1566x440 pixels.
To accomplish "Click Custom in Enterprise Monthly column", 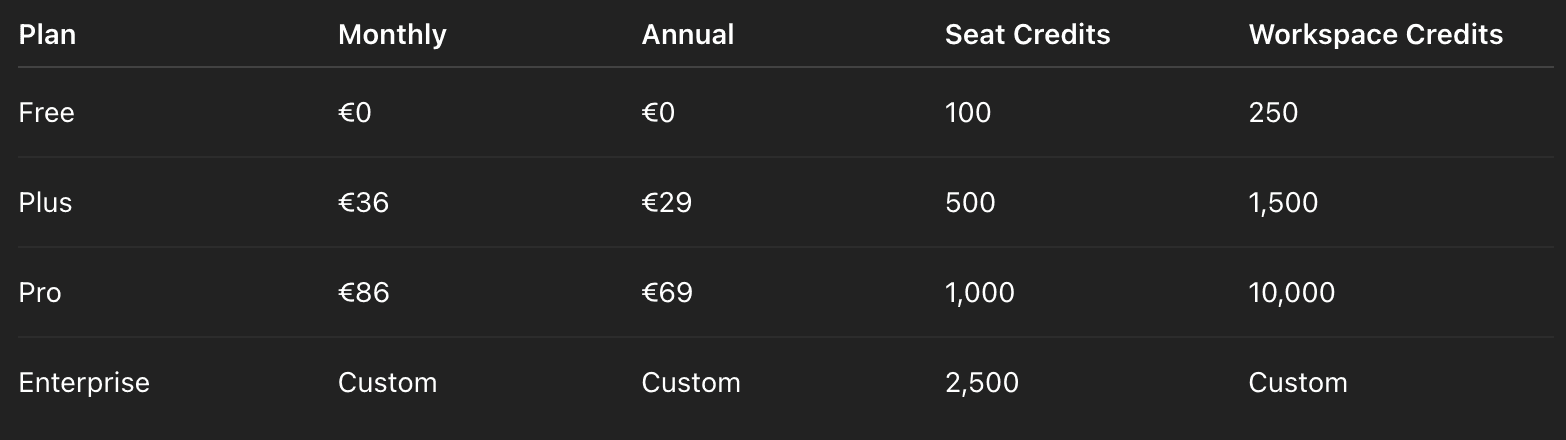I will (388, 382).
